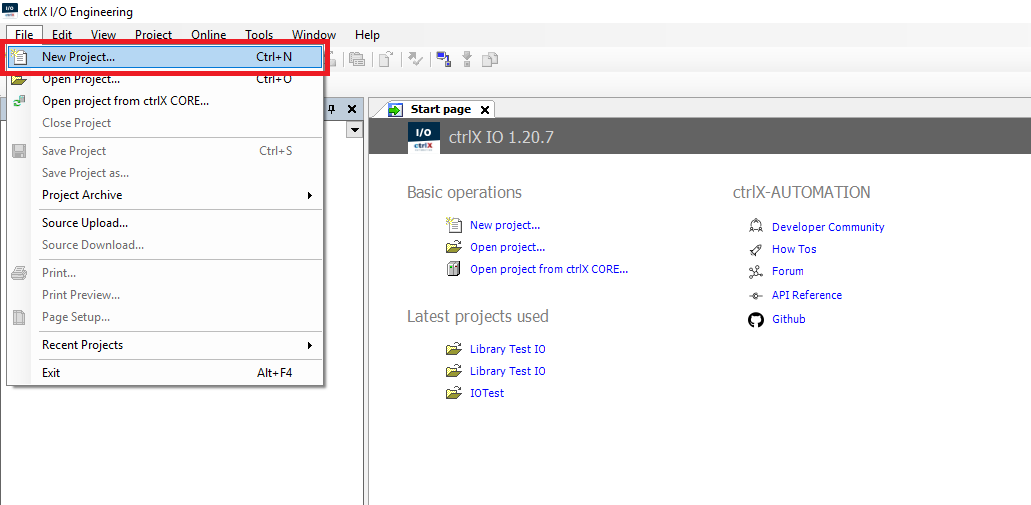The height and width of the screenshot is (505, 1031).
Task: Expand the Project Archive submenu
Action: pyautogui.click(x=165, y=195)
